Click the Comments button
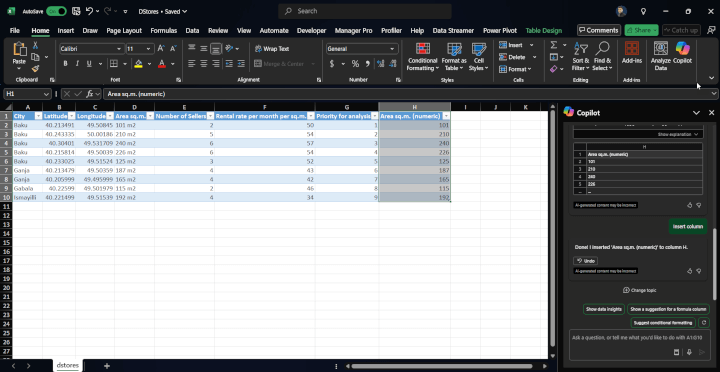Viewport: 720px width, 372px height. (x=599, y=30)
